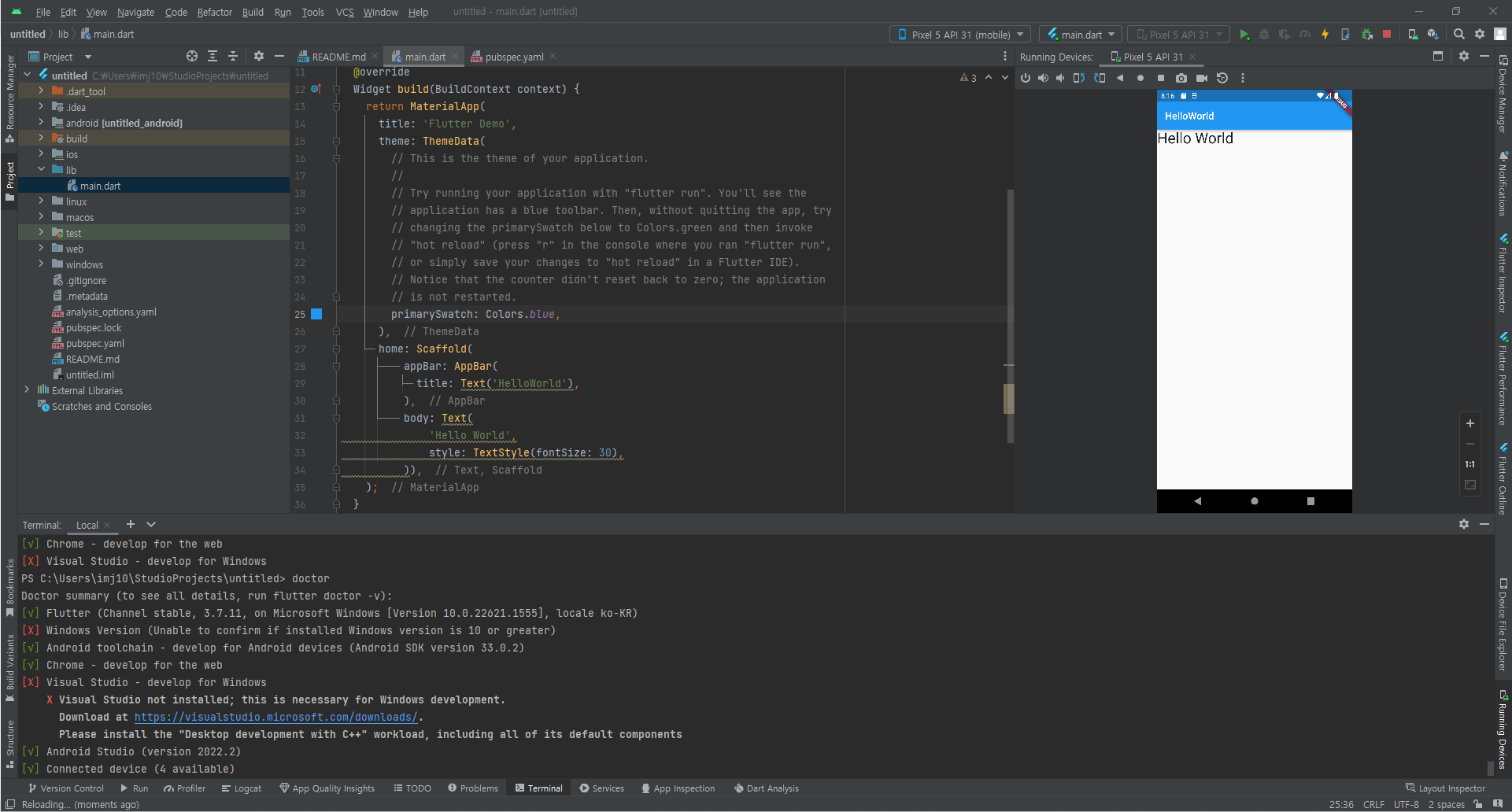The width and height of the screenshot is (1512, 812).
Task: Rotate the emulator left
Action: pyautogui.click(x=1079, y=78)
